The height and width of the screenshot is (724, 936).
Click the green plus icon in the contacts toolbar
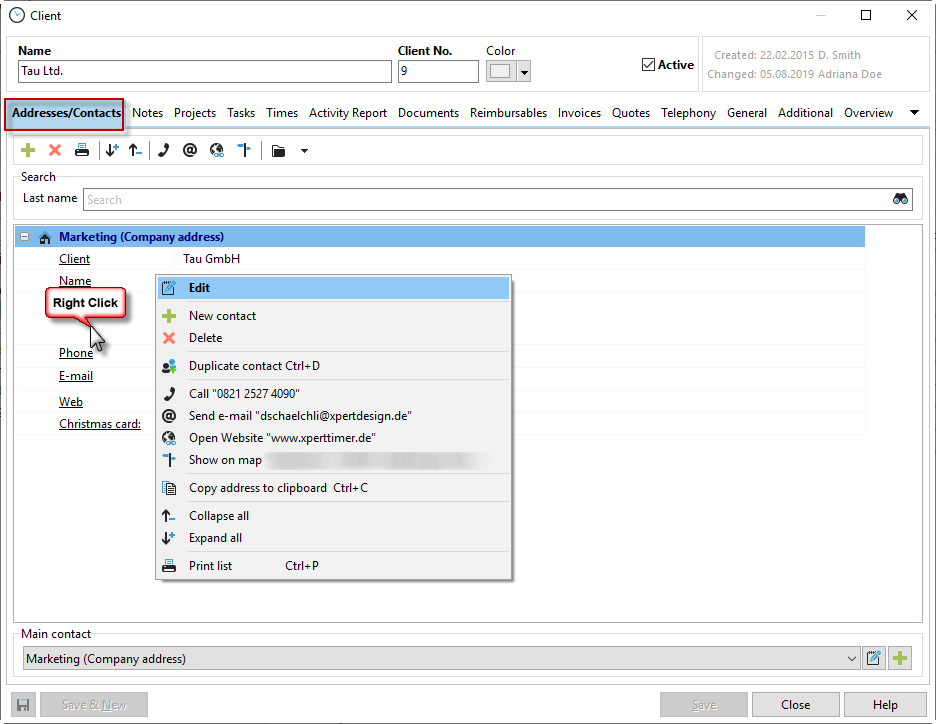28,151
